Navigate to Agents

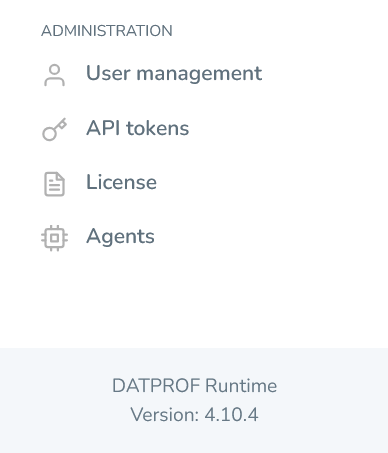coord(120,237)
